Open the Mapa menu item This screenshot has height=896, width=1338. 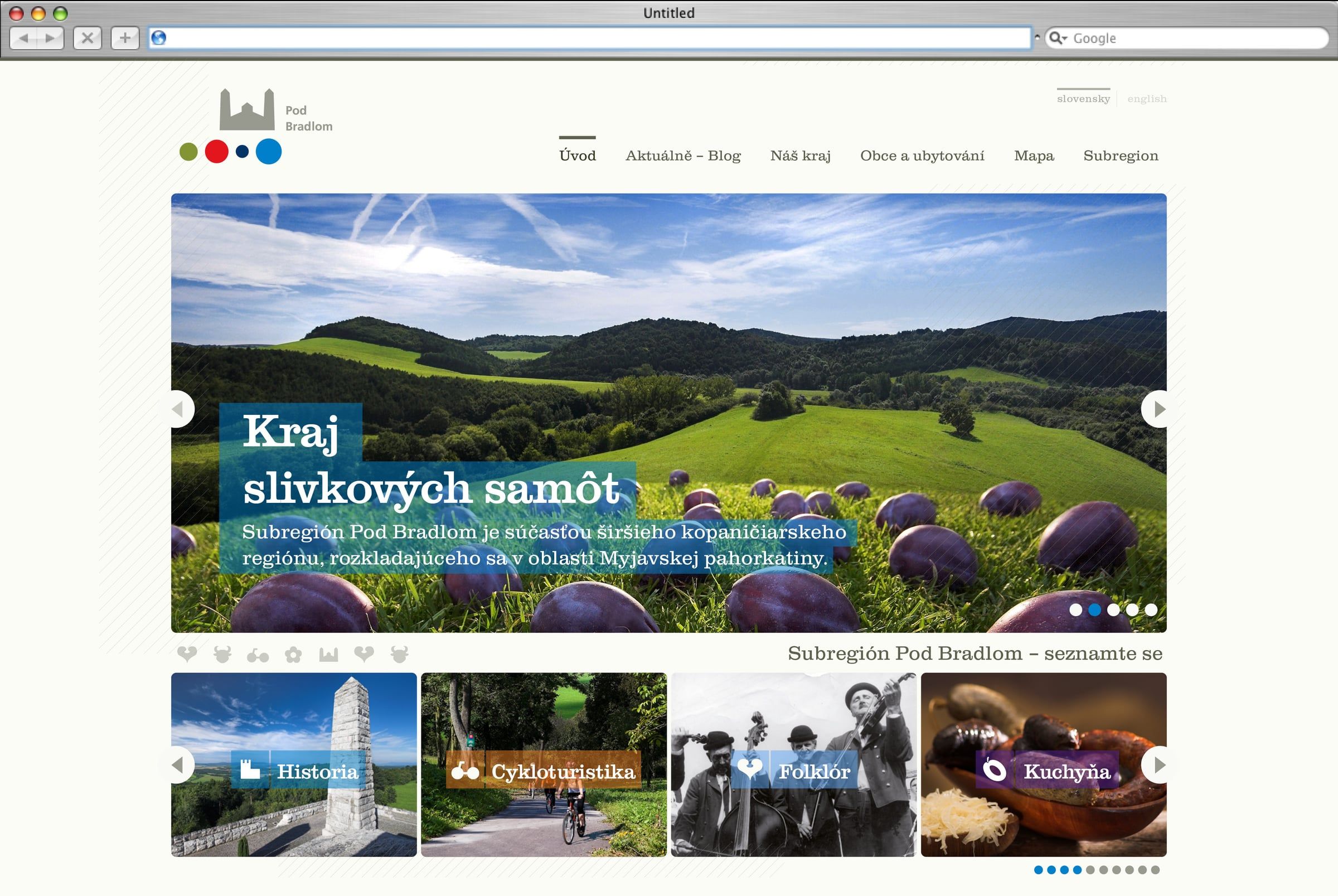pos(1034,156)
